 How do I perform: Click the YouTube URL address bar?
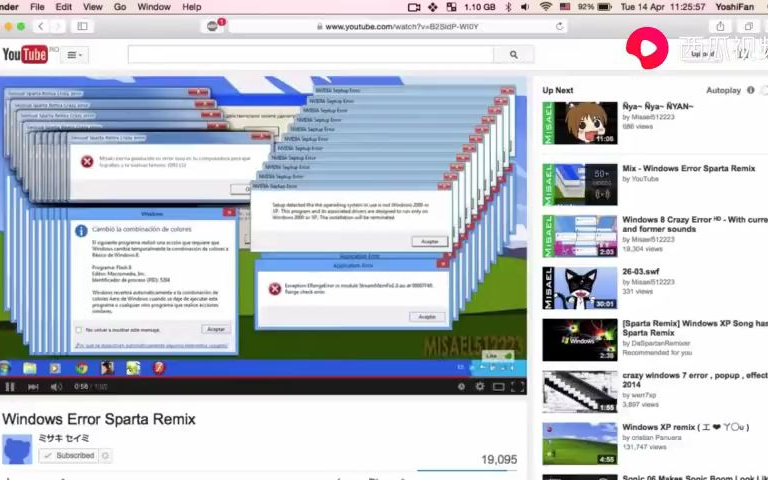(397, 26)
